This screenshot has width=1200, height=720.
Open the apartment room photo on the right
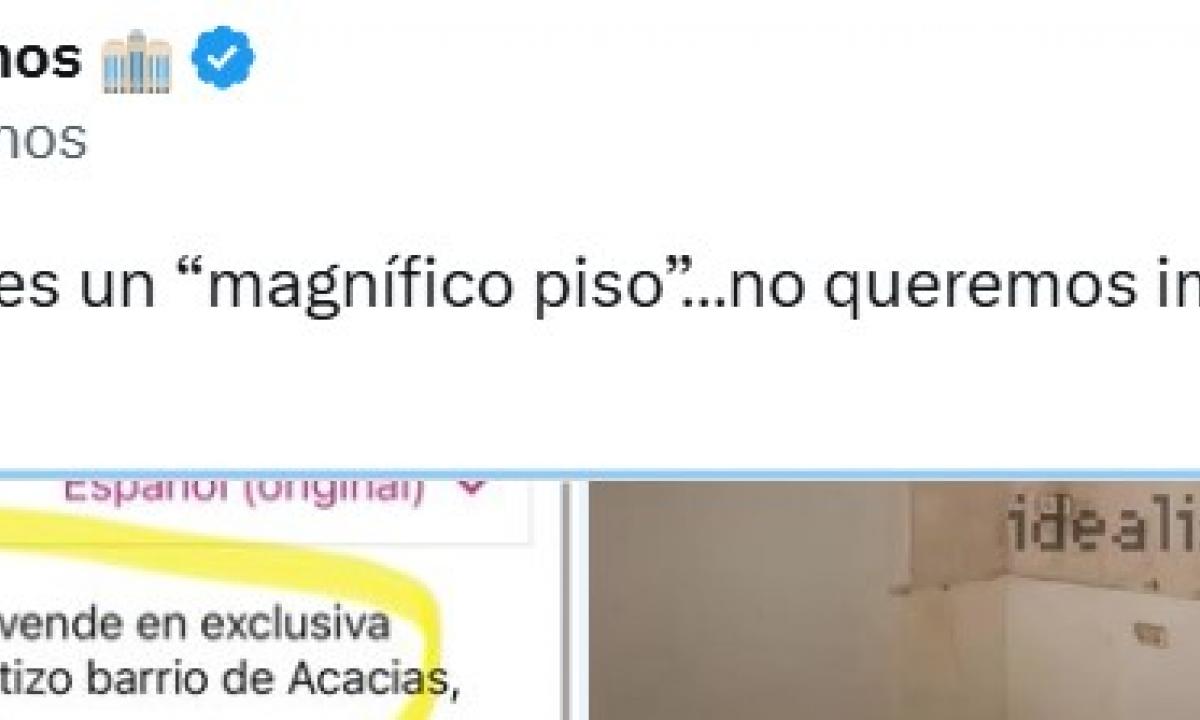tap(894, 600)
